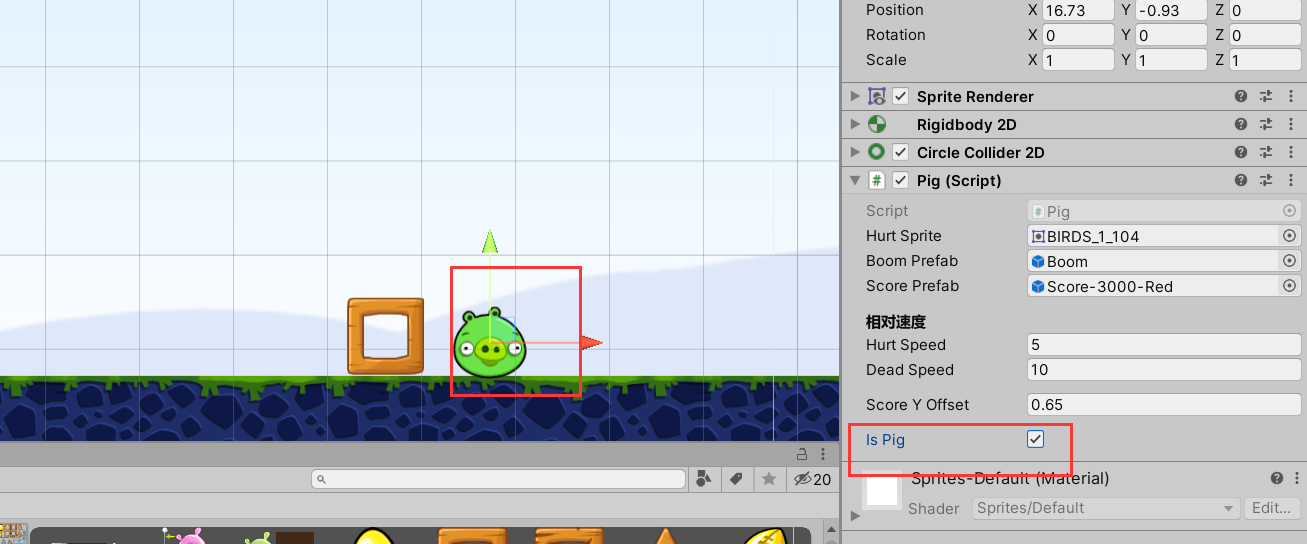Open help for Circle Collider 2D
Image resolution: width=1307 pixels, height=544 pixels.
coord(1241,153)
